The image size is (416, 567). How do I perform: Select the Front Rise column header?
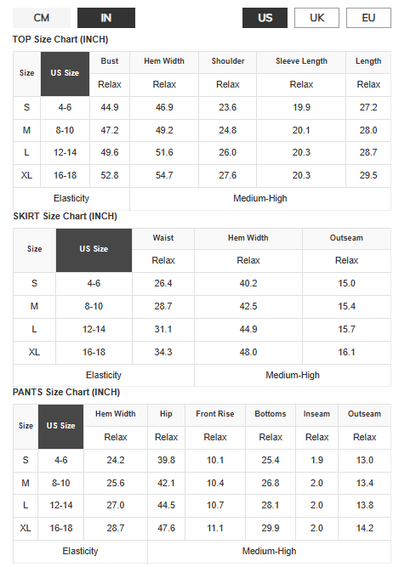point(215,414)
